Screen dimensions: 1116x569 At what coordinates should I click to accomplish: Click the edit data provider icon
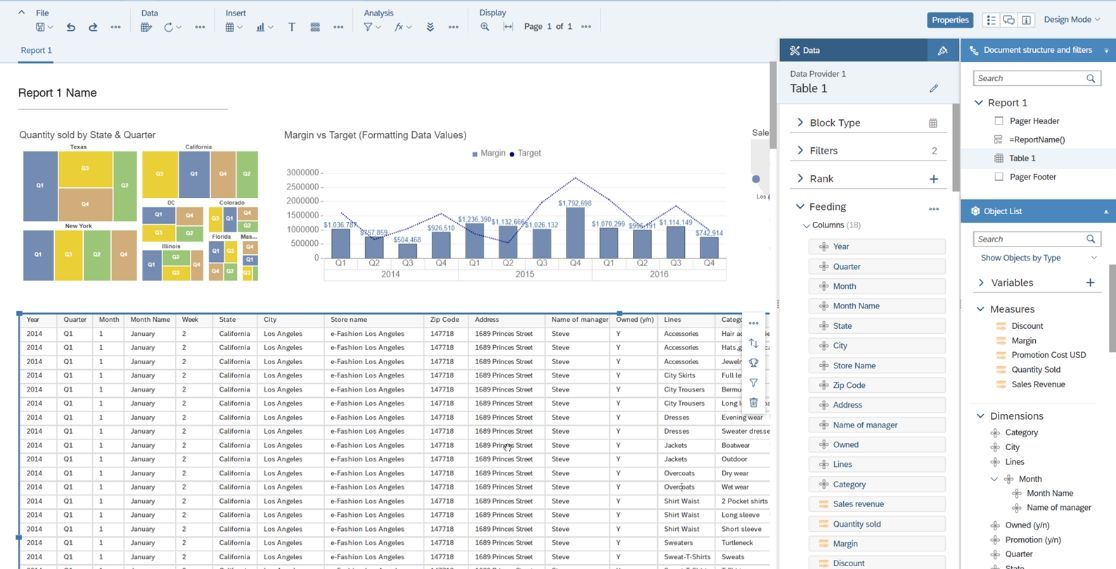pyautogui.click(x=146, y=27)
